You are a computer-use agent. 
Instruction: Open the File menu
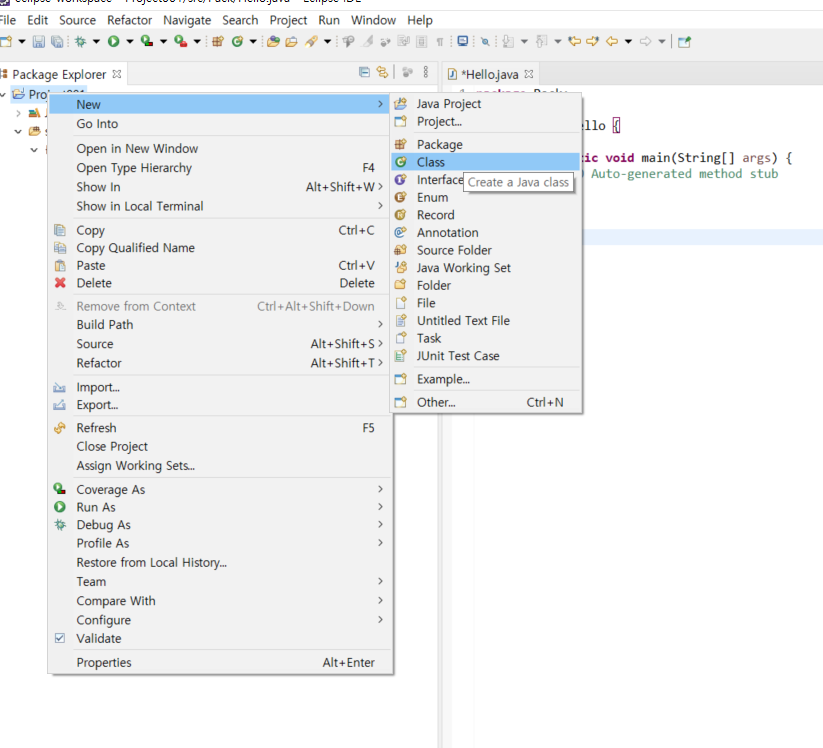[x=8, y=20]
